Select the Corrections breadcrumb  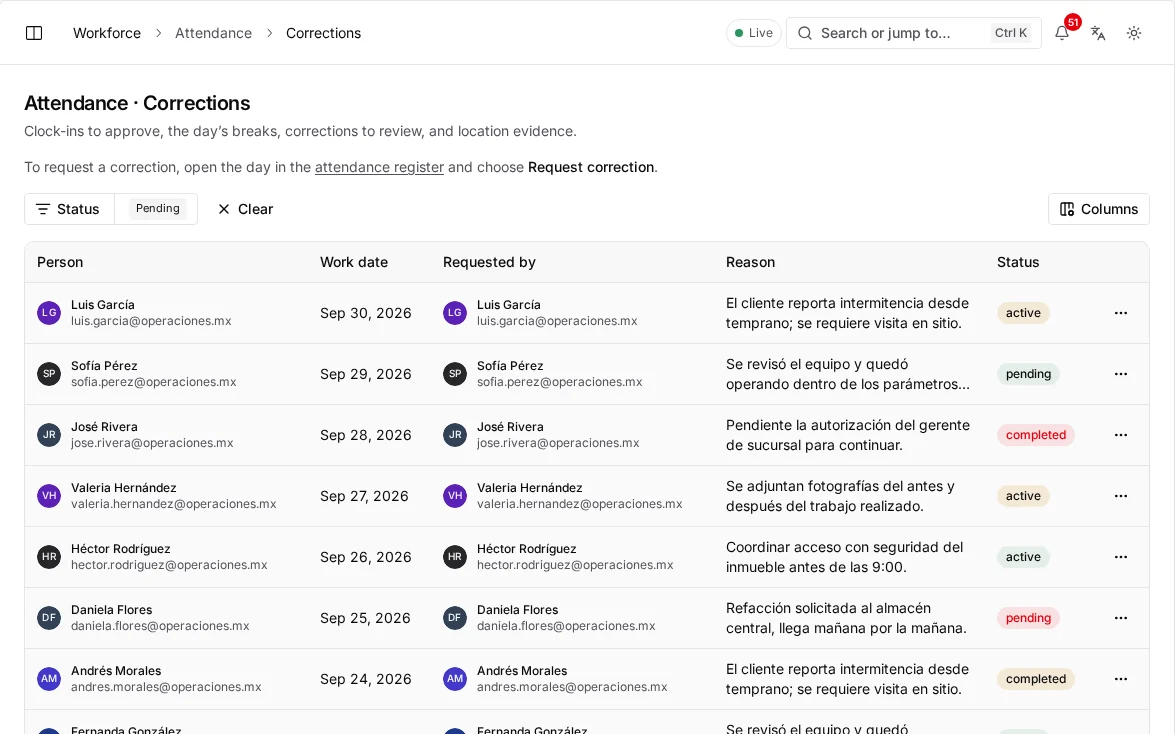(x=324, y=33)
